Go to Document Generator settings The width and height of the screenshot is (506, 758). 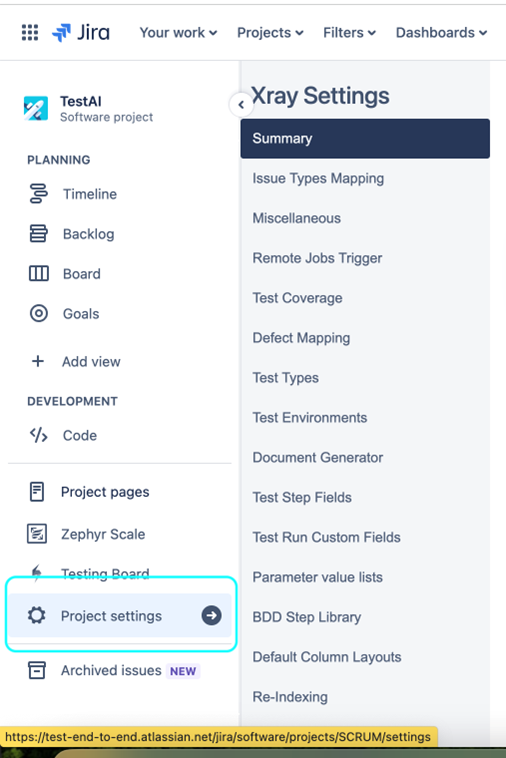tap(318, 457)
